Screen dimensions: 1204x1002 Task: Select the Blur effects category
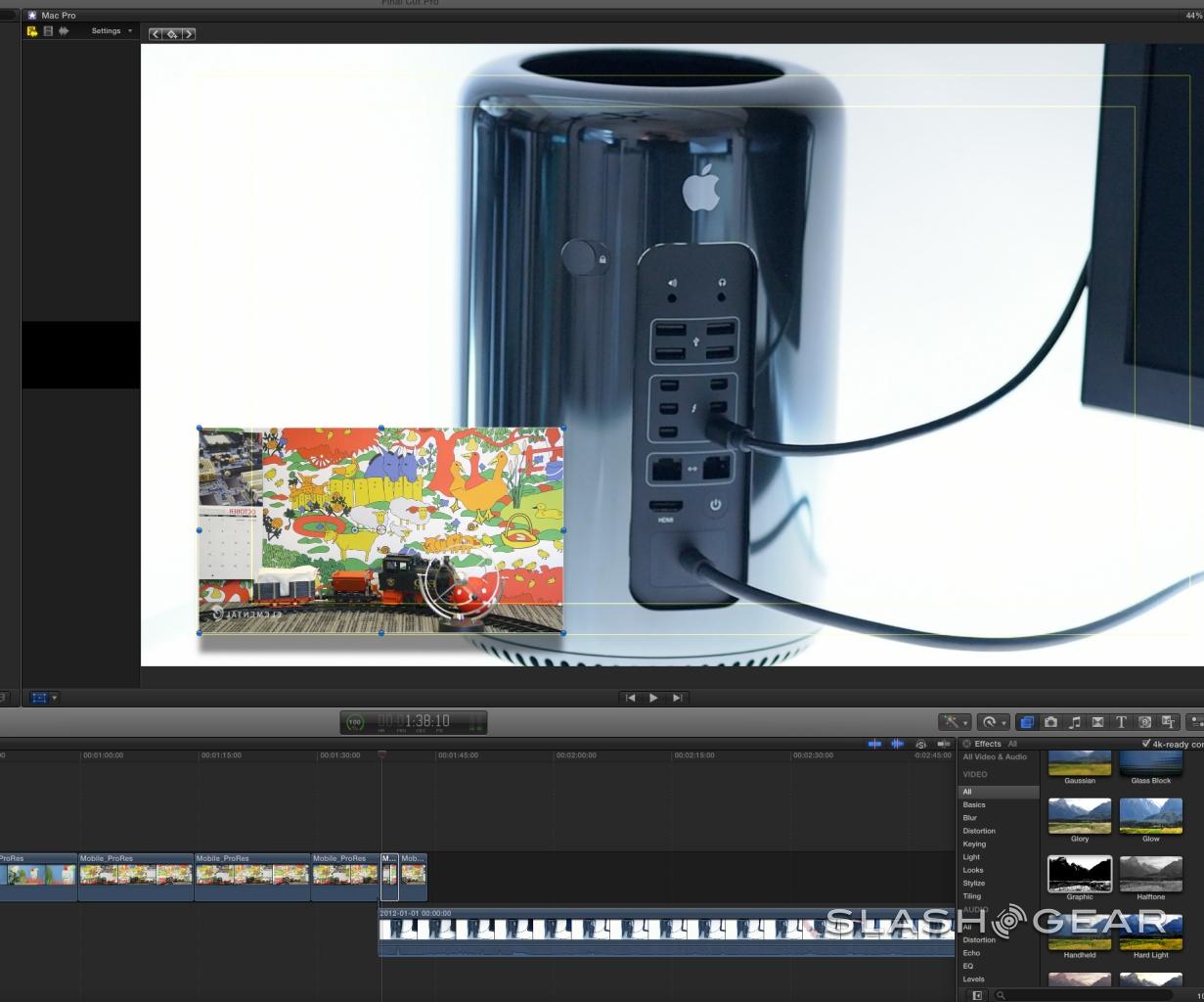[x=970, y=818]
